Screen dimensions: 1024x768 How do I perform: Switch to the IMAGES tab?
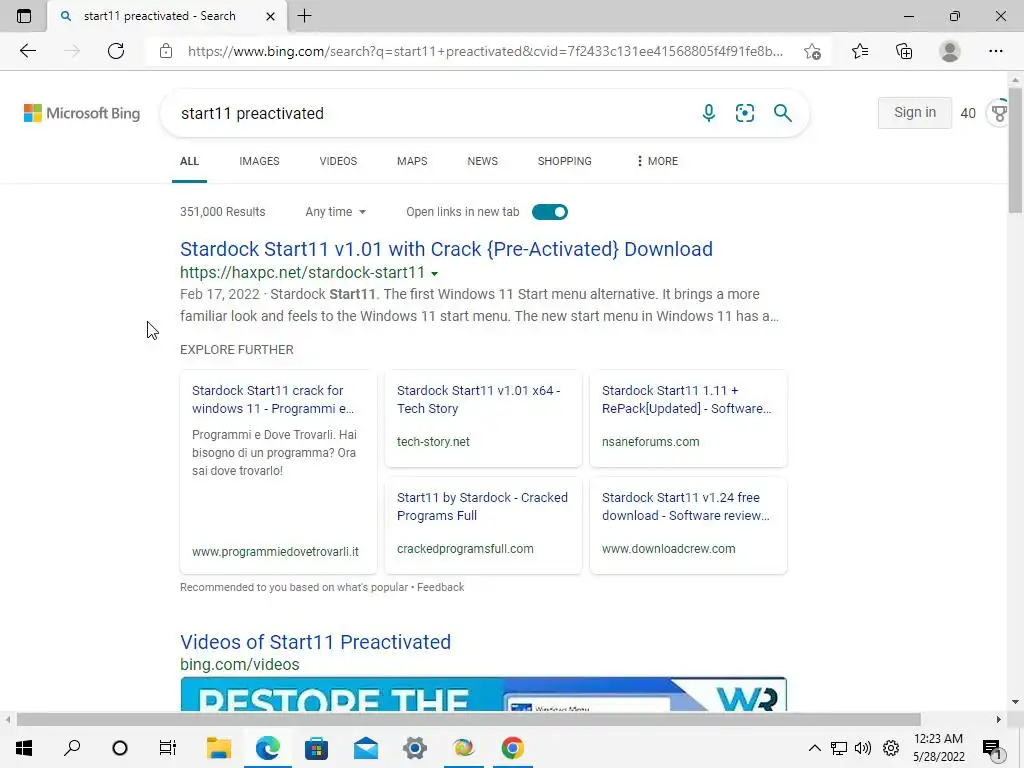259,161
